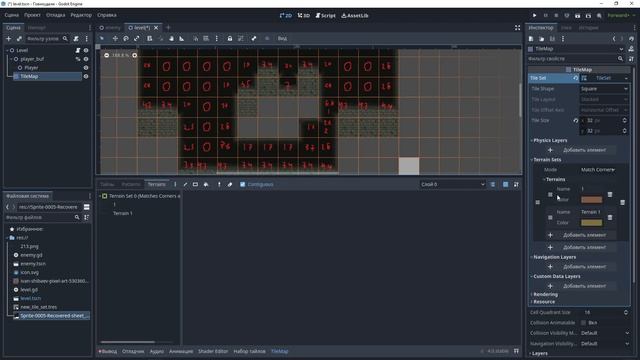Switch to the AssetLib workspace
Screen dimensions: 640x360
pos(355,16)
